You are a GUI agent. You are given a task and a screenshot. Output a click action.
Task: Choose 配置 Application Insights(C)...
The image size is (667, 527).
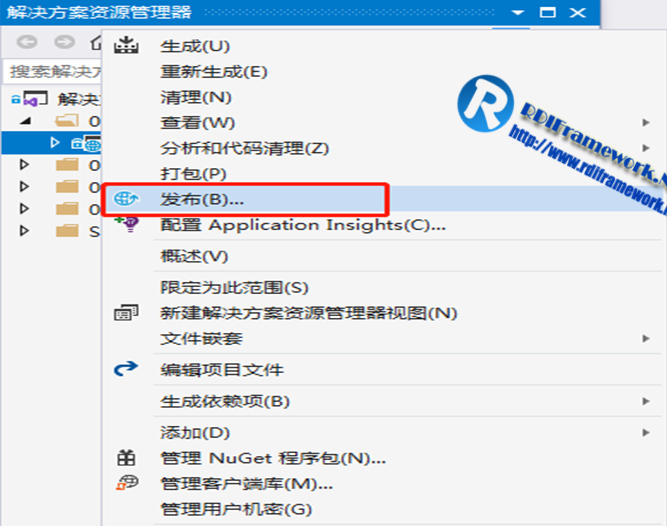point(303,224)
